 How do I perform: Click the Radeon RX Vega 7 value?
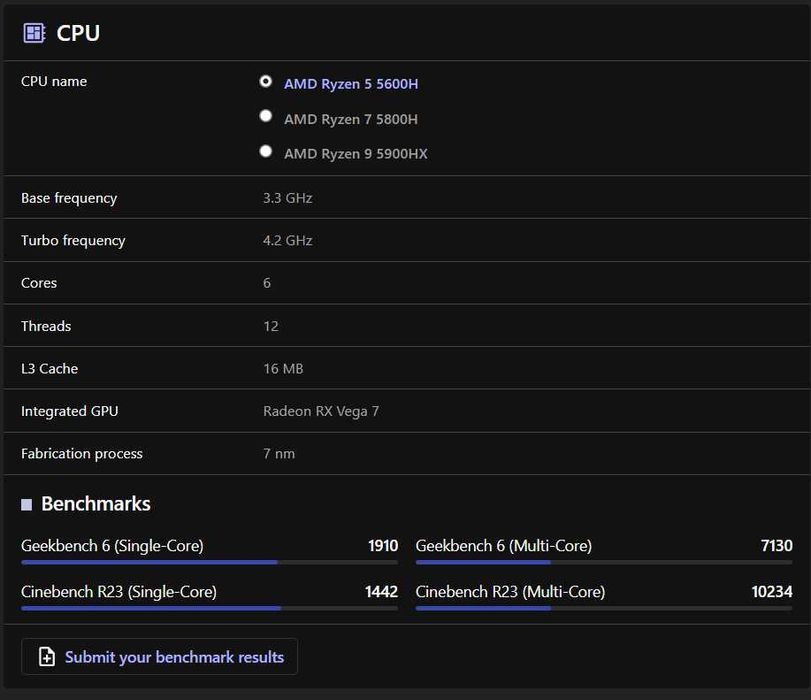pyautogui.click(x=321, y=411)
